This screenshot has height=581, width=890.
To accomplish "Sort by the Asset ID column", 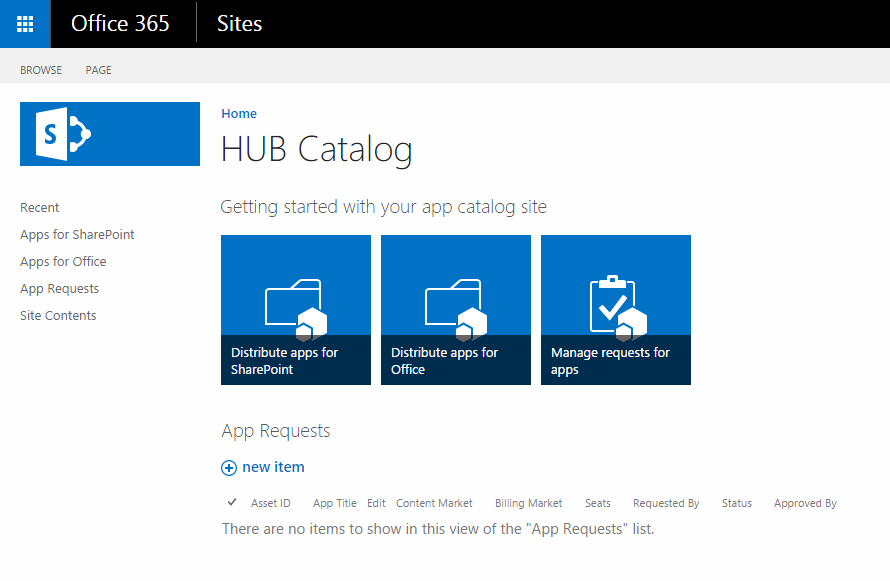I will [x=271, y=503].
